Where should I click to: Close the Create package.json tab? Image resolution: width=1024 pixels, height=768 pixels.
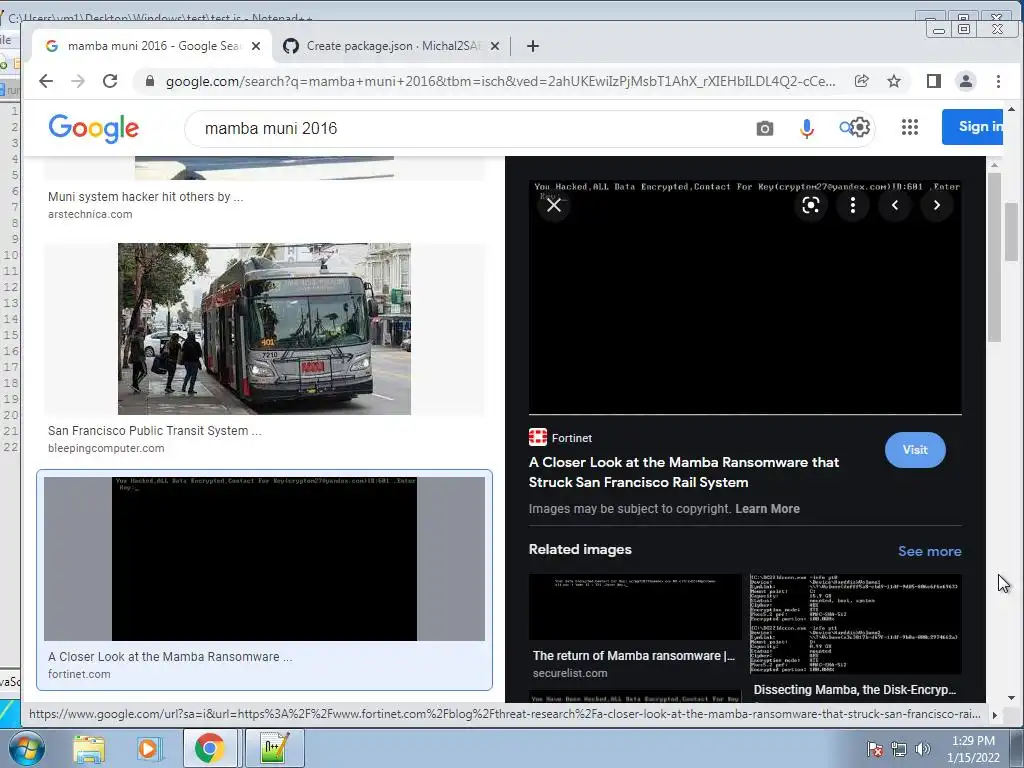pyautogui.click(x=495, y=46)
